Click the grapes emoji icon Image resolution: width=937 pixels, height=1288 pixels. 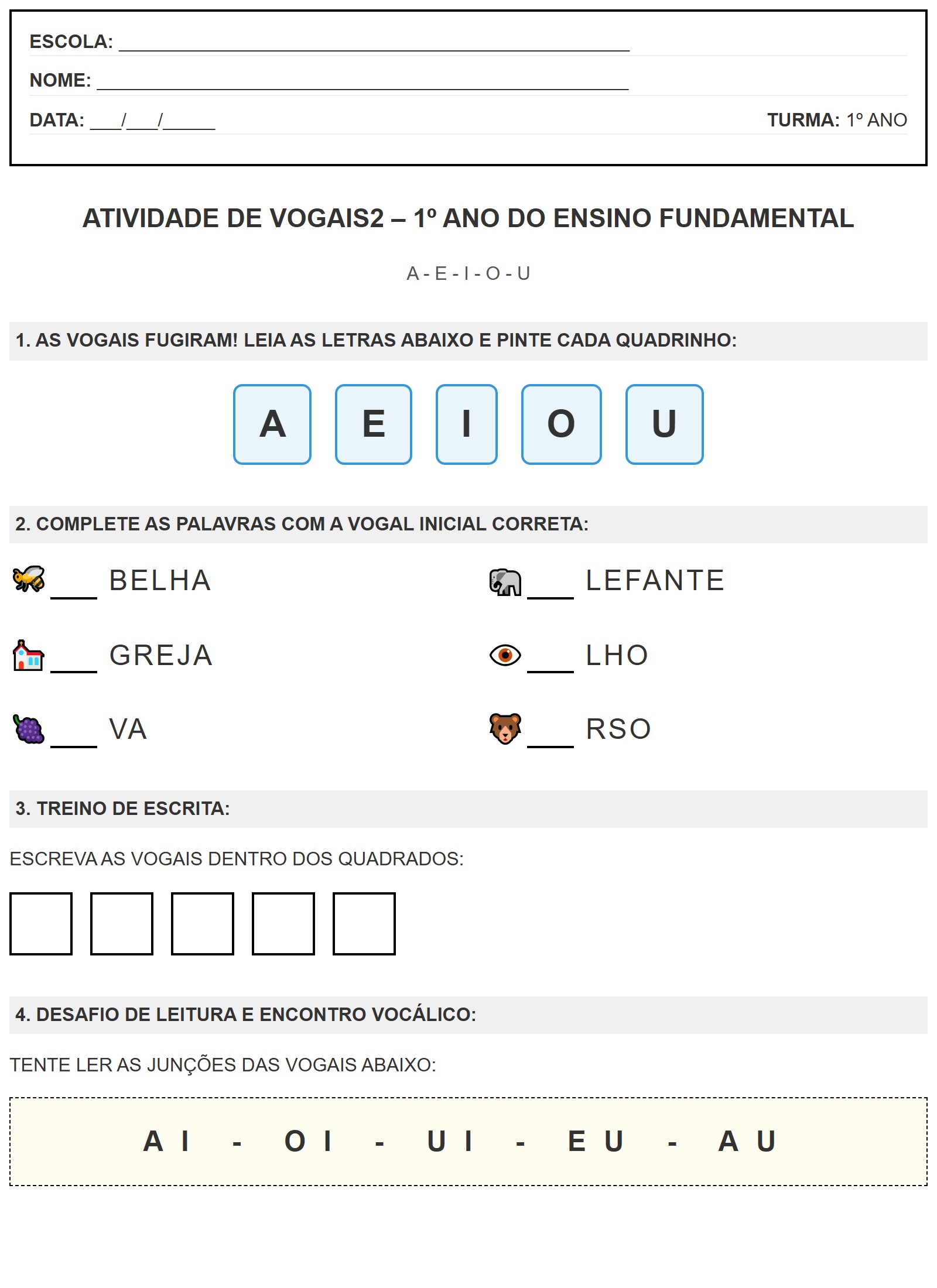(x=29, y=729)
